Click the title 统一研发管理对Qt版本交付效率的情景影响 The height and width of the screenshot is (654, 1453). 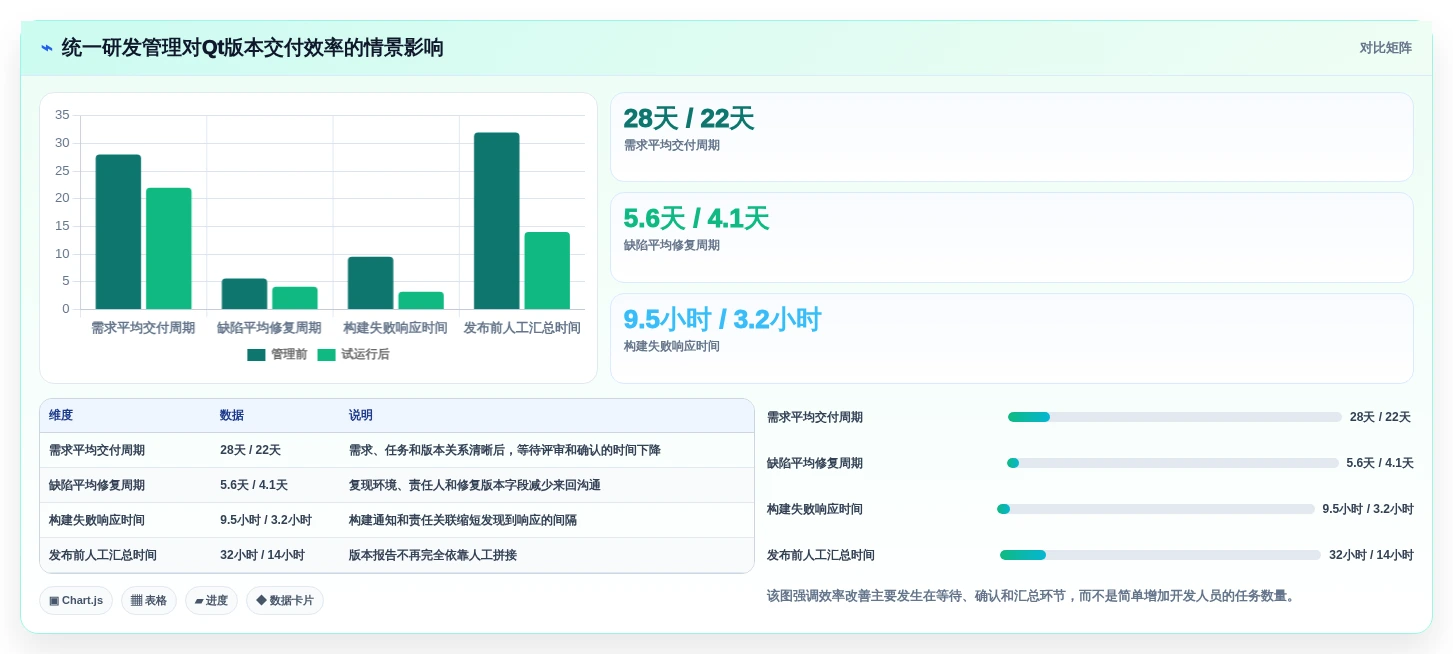point(252,48)
